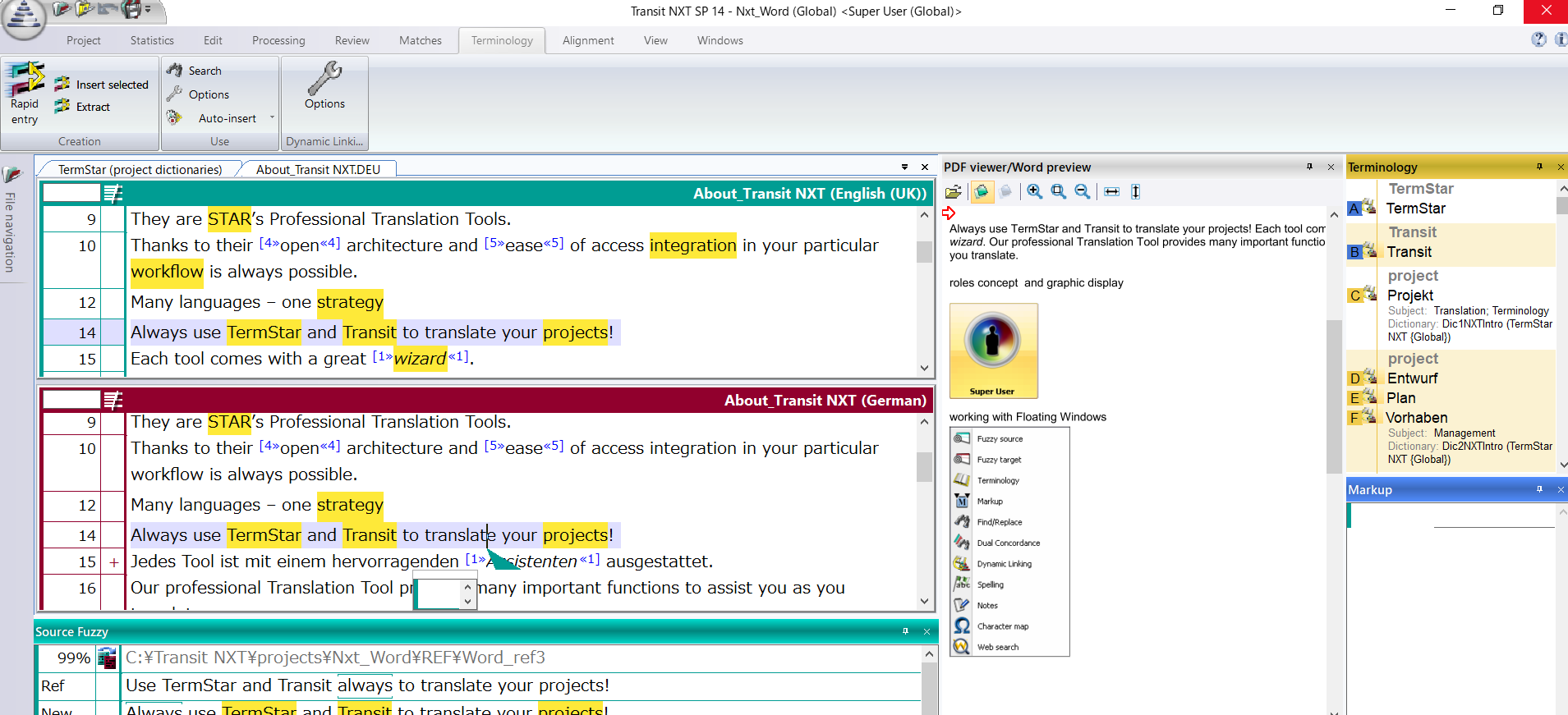Screen dimensions: 1568x715
Task: Zoom in on the Word preview
Action: click(x=1035, y=192)
